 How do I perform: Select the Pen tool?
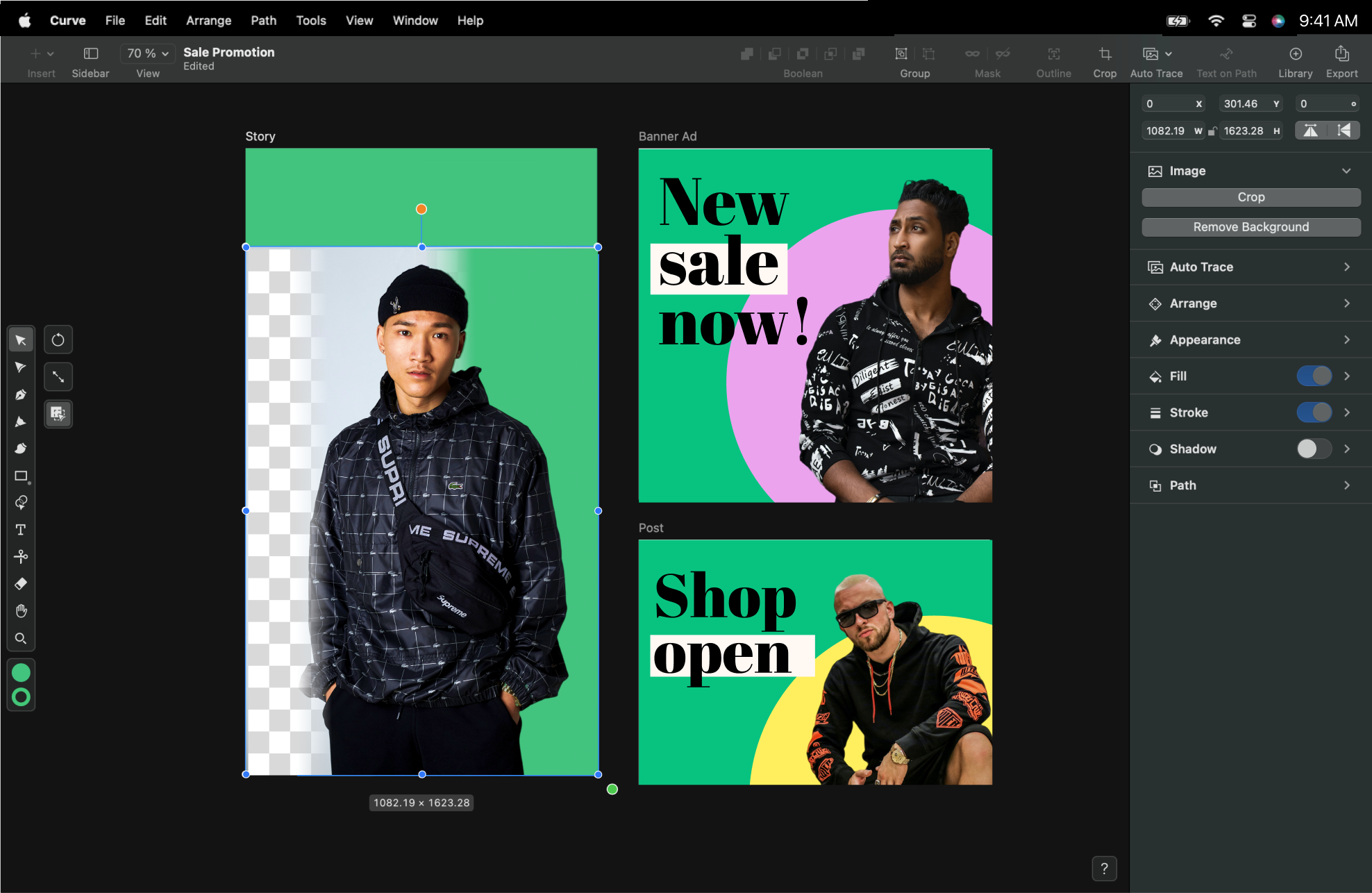click(21, 394)
